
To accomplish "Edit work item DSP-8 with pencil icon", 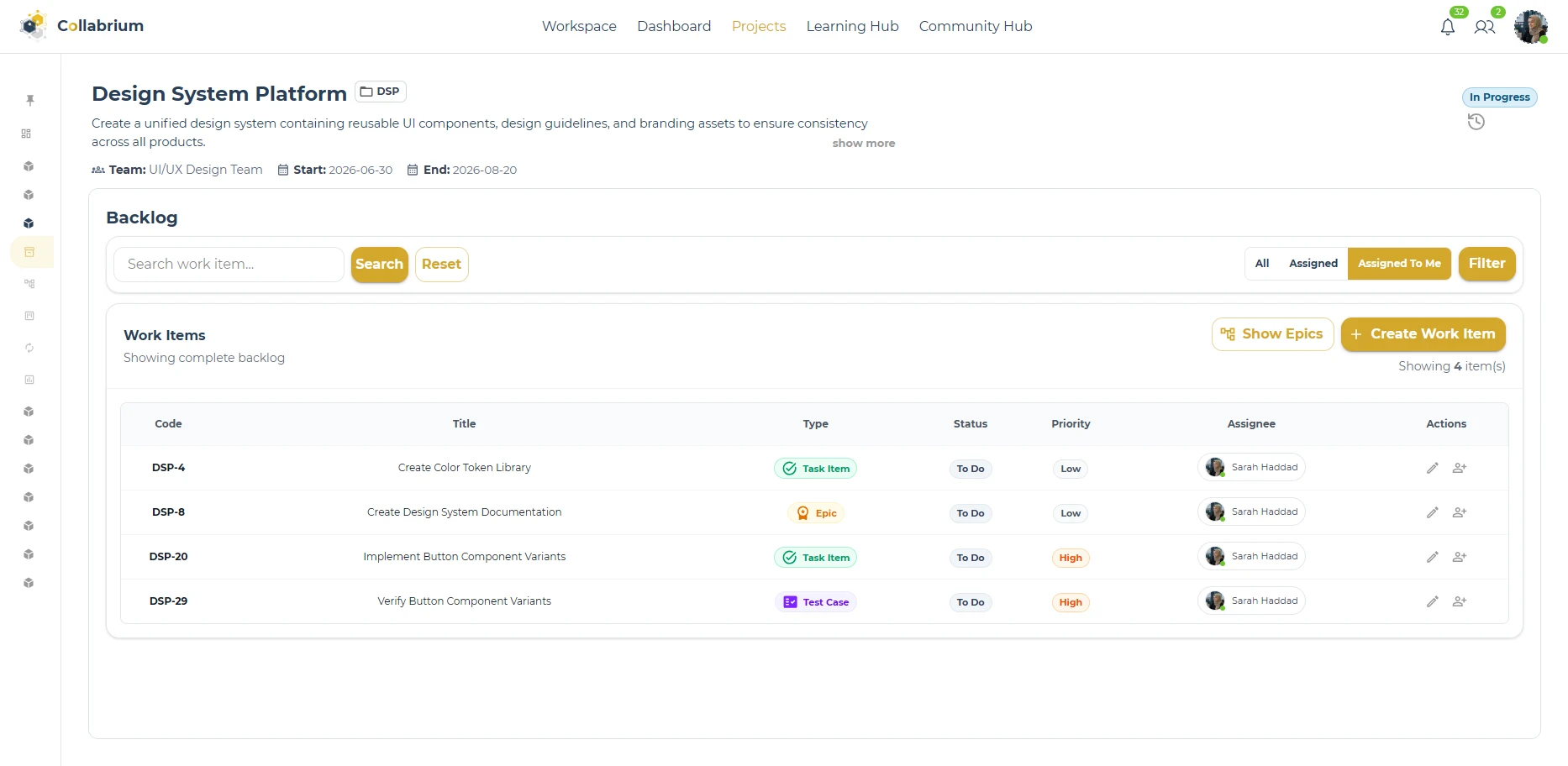I will 1432,512.
